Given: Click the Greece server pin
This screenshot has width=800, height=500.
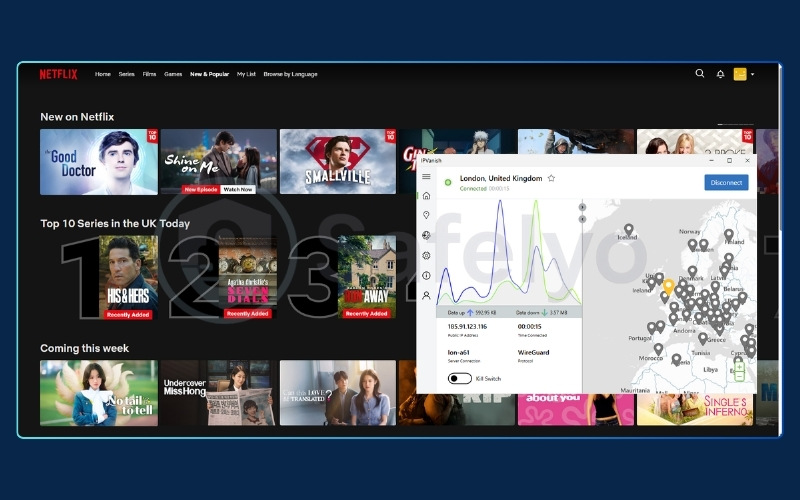Looking at the screenshot, I should tap(703, 338).
